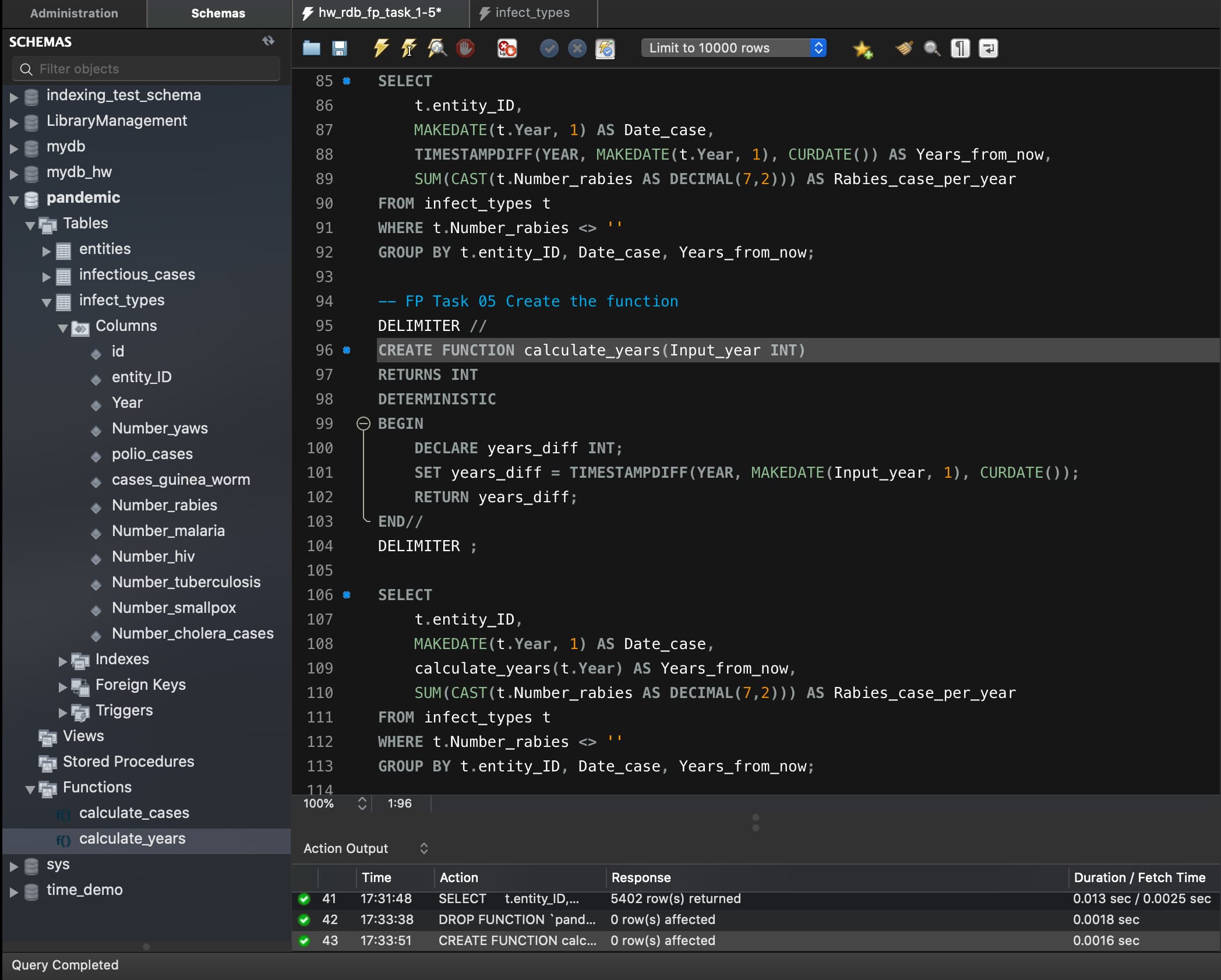Click the Explain query magnifier icon
Screen dimensions: 1221x980
point(437,48)
